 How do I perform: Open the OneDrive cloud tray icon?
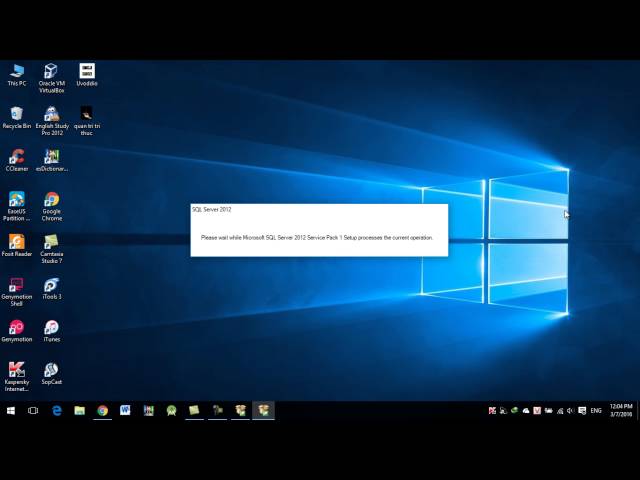pyautogui.click(x=526, y=411)
